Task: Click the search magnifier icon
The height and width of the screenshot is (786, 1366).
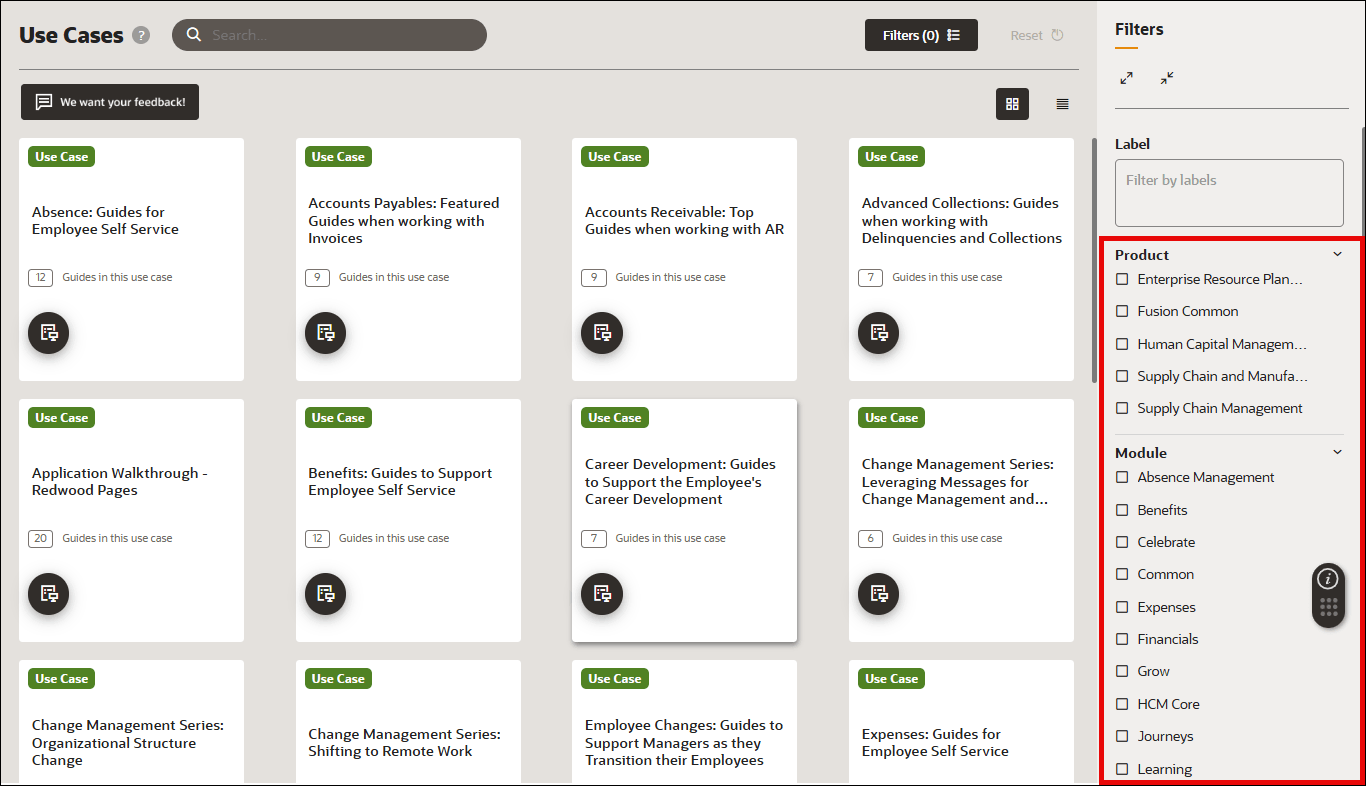Action: pyautogui.click(x=195, y=35)
